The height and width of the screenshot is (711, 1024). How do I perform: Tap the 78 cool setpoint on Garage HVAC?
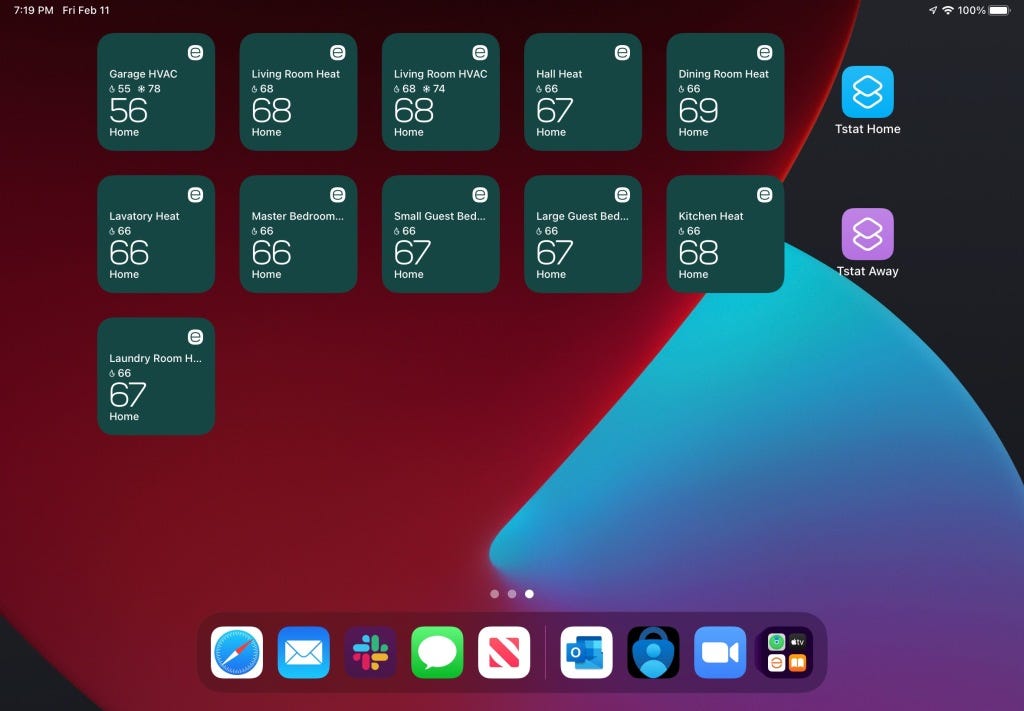[x=154, y=89]
